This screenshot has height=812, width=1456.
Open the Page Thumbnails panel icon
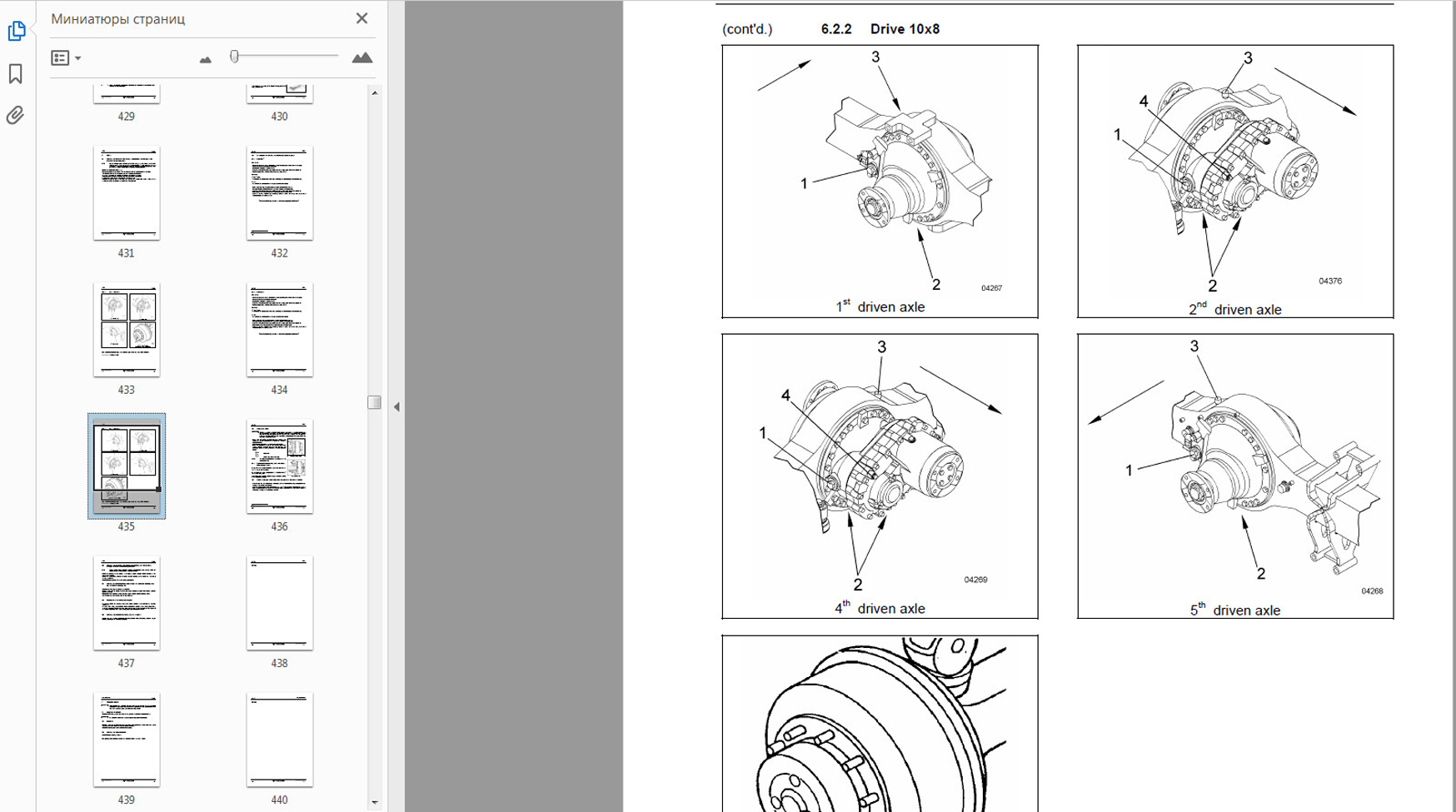(16, 32)
